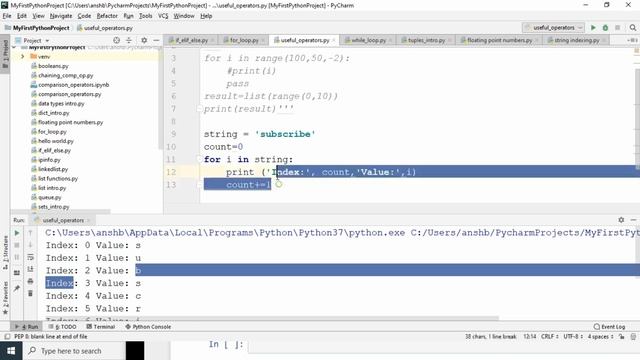This screenshot has height=360, width=640.
Task: Open linkedlist.py file
Action: click(x=53, y=169)
